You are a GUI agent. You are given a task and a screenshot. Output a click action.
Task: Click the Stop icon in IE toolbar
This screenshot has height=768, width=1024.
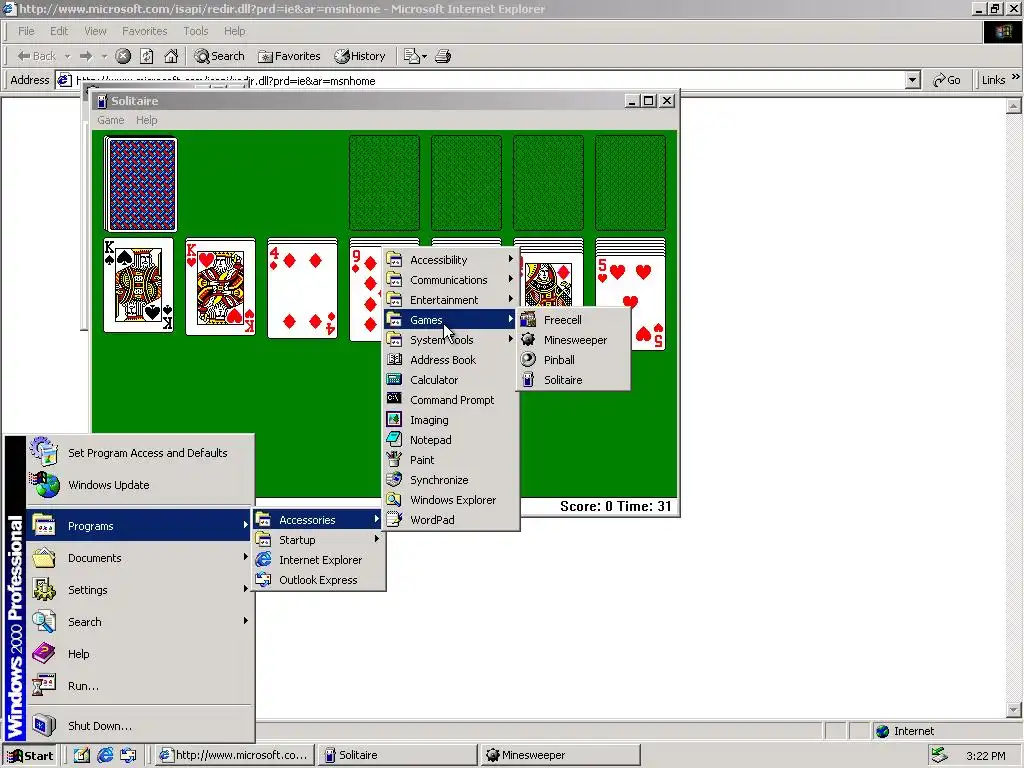pos(123,56)
